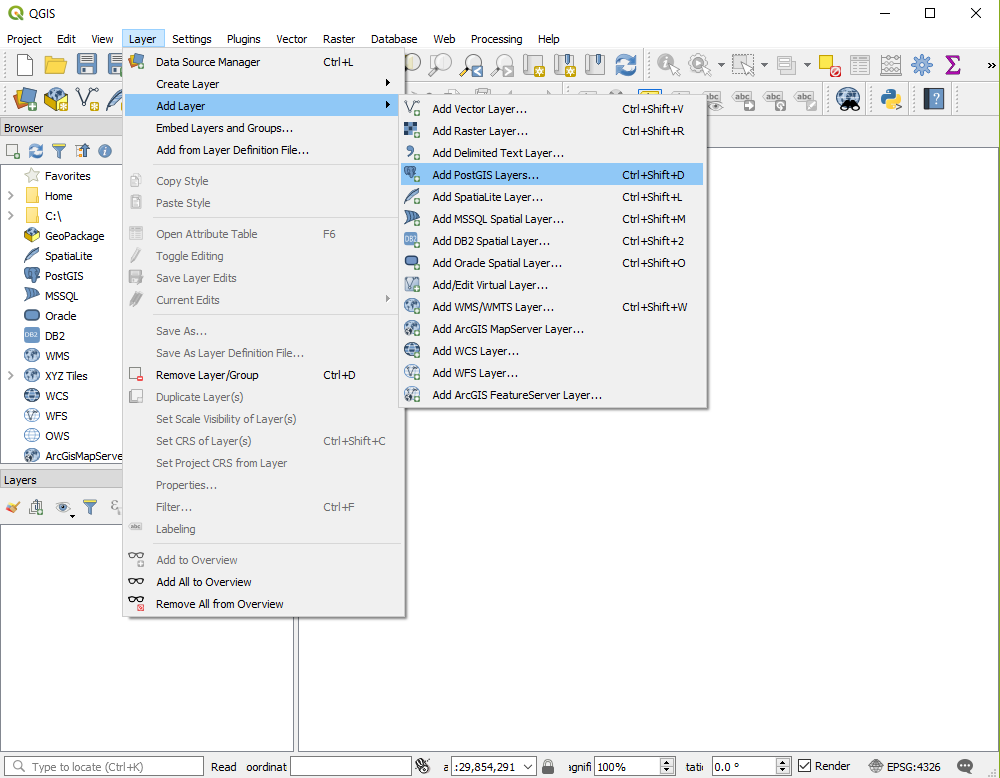Open the Messages log icon
Screen dimensions: 1000x778
(966, 767)
